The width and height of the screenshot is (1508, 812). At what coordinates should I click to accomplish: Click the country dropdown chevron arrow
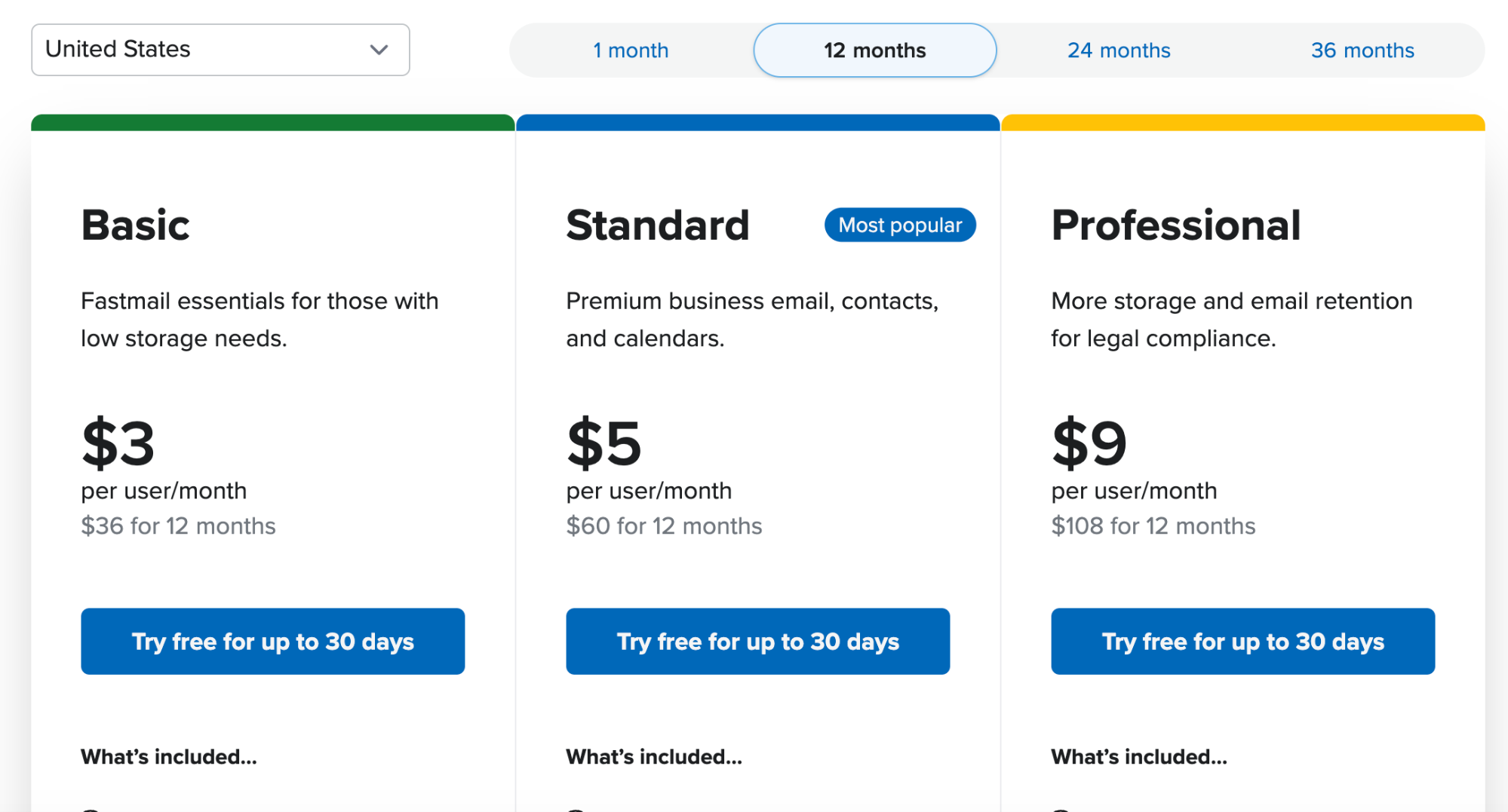(x=379, y=50)
